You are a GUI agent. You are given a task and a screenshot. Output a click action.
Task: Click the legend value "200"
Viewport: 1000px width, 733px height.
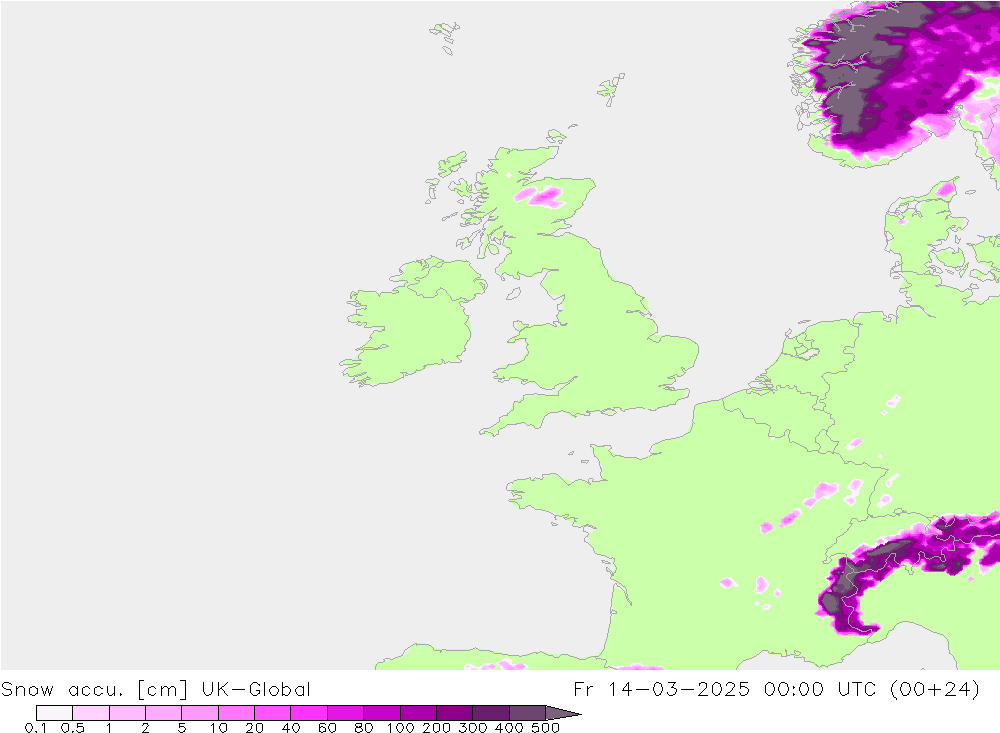coord(437,728)
